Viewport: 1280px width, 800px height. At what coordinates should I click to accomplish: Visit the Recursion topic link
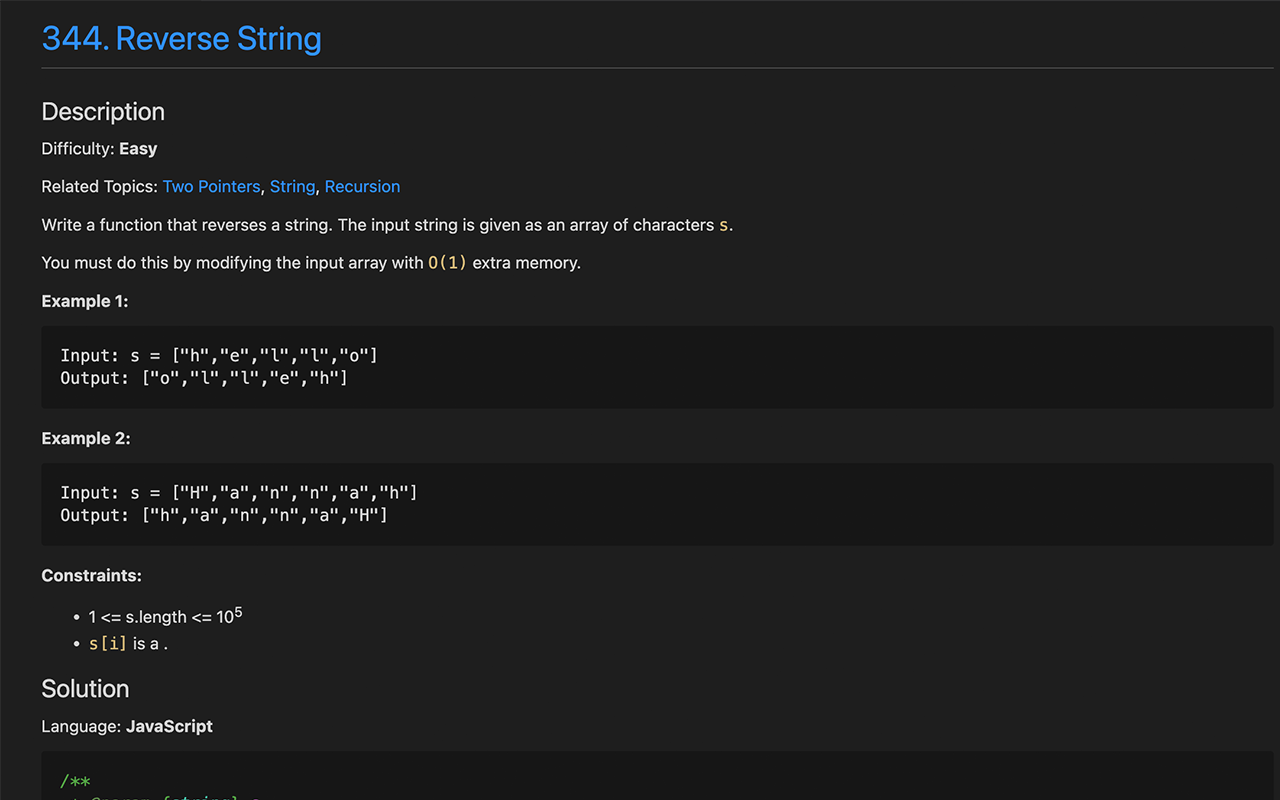pyautogui.click(x=362, y=187)
